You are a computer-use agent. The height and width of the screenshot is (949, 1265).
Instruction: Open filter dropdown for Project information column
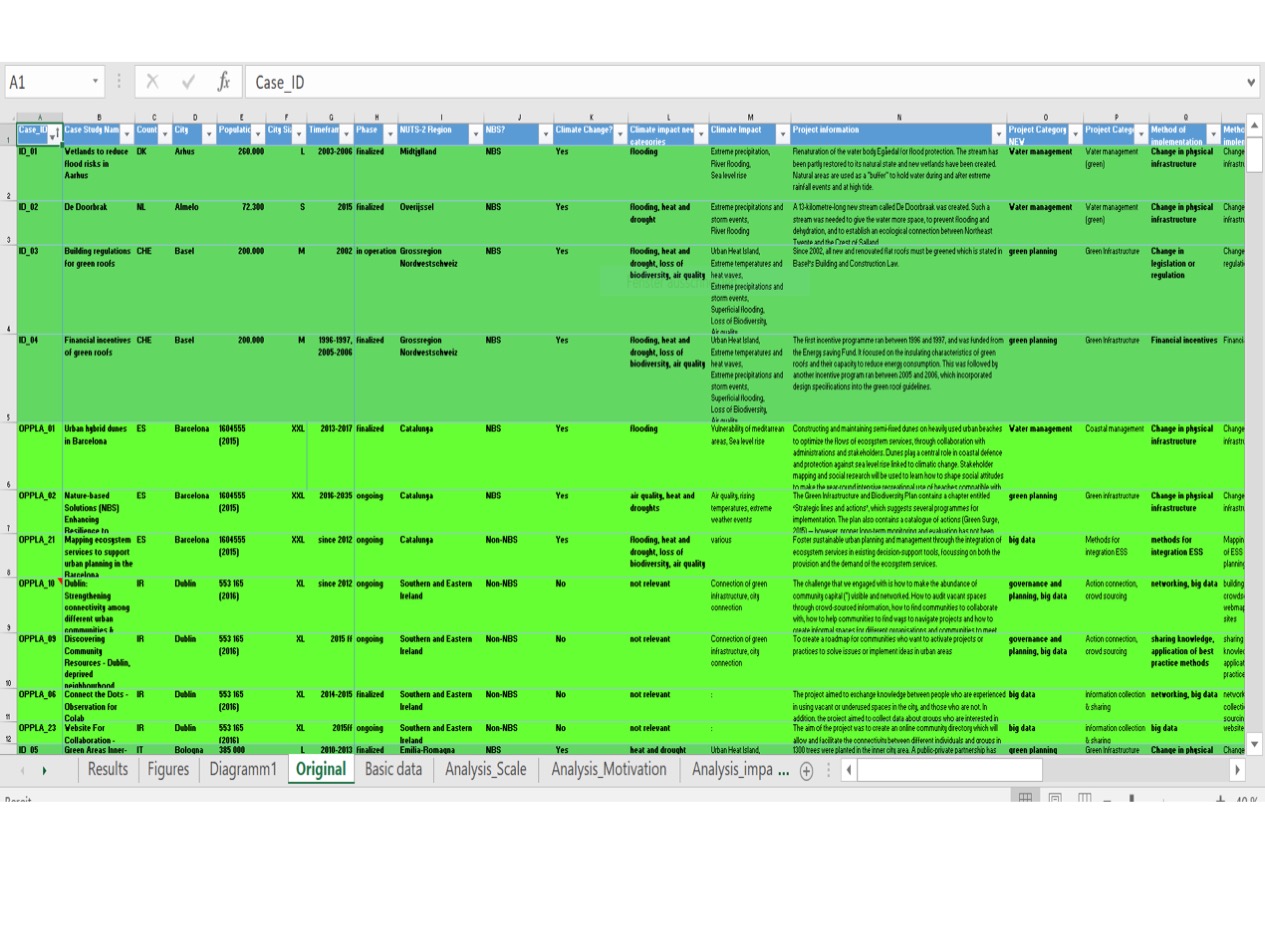[998, 135]
